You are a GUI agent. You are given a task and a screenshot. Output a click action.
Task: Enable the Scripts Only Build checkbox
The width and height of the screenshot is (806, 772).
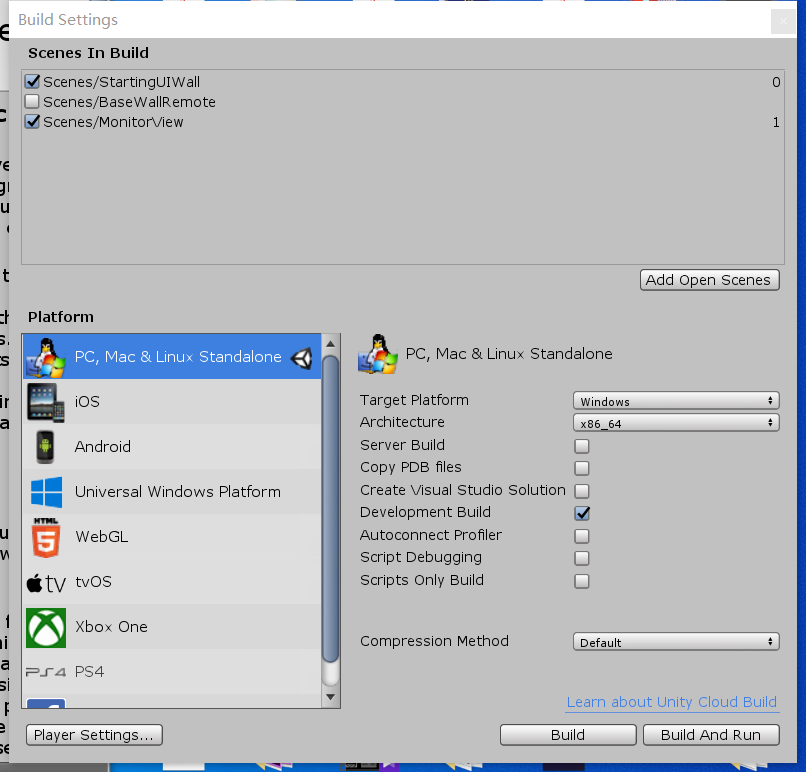(582, 581)
